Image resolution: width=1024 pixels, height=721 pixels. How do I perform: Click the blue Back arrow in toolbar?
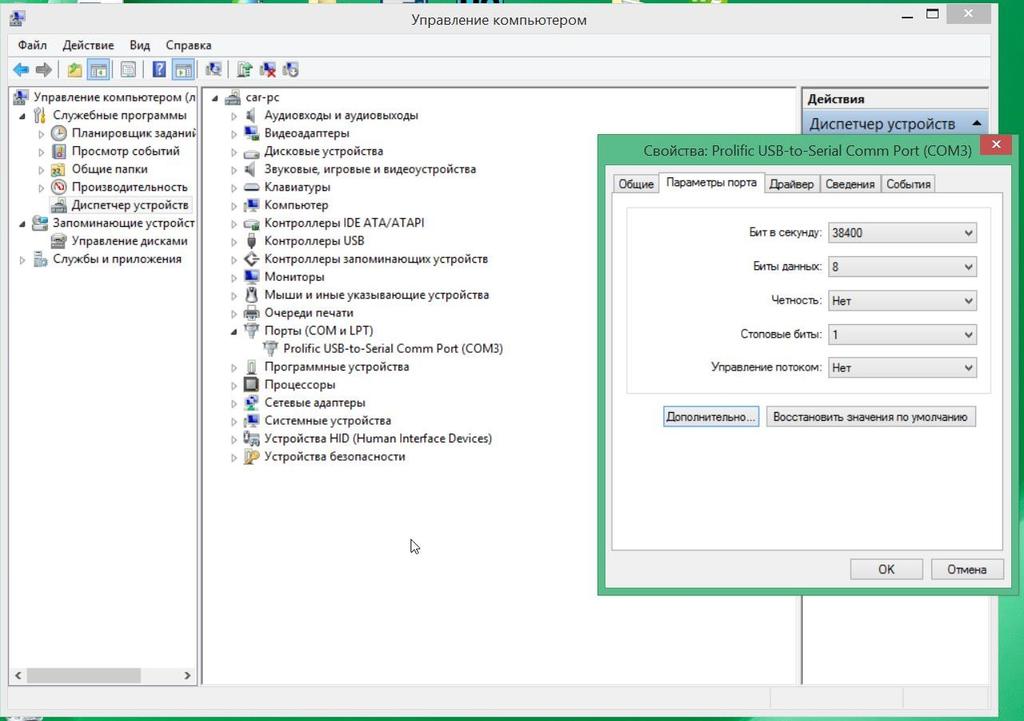pos(20,70)
